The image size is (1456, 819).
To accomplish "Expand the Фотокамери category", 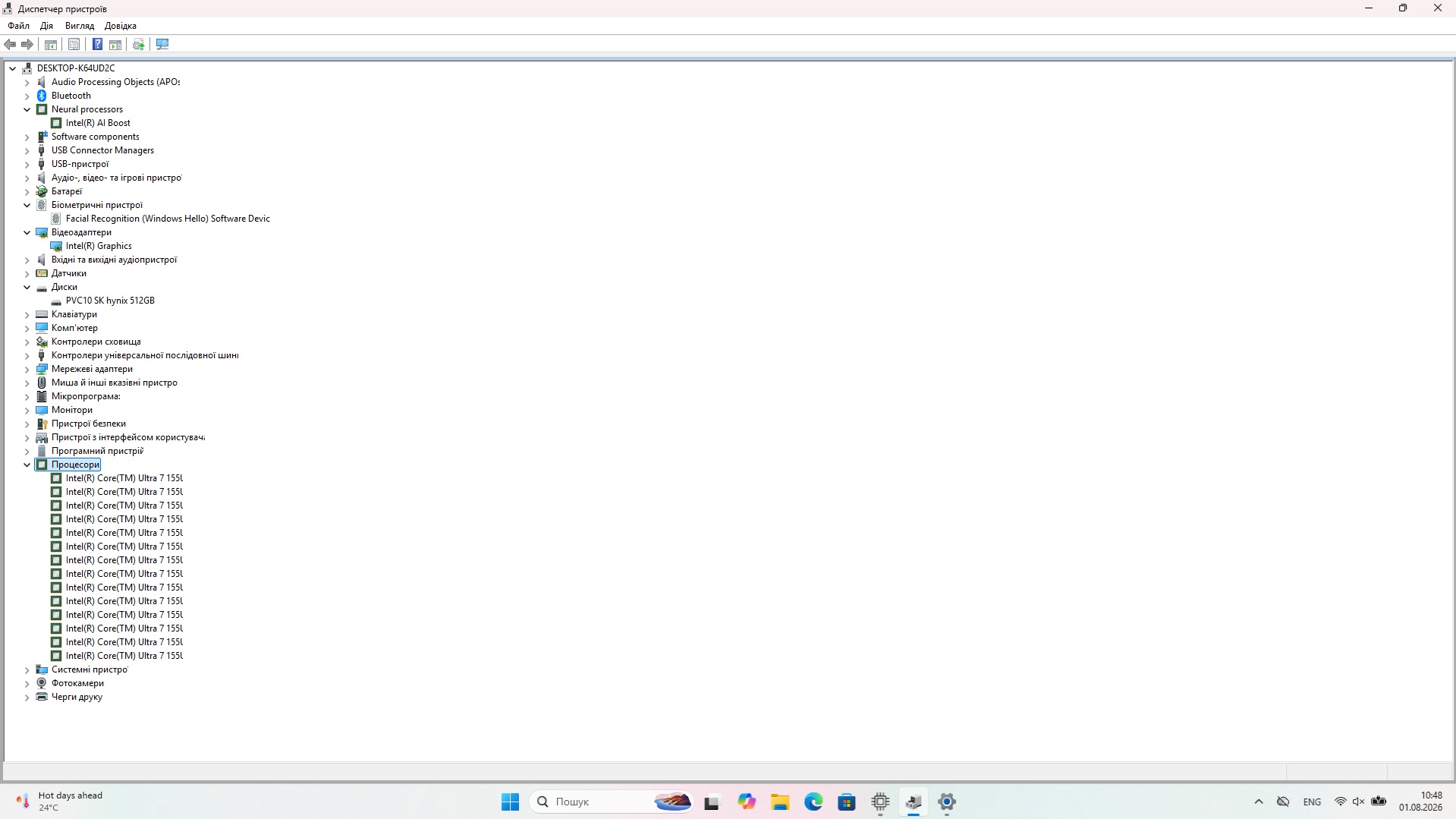I will click(27, 683).
